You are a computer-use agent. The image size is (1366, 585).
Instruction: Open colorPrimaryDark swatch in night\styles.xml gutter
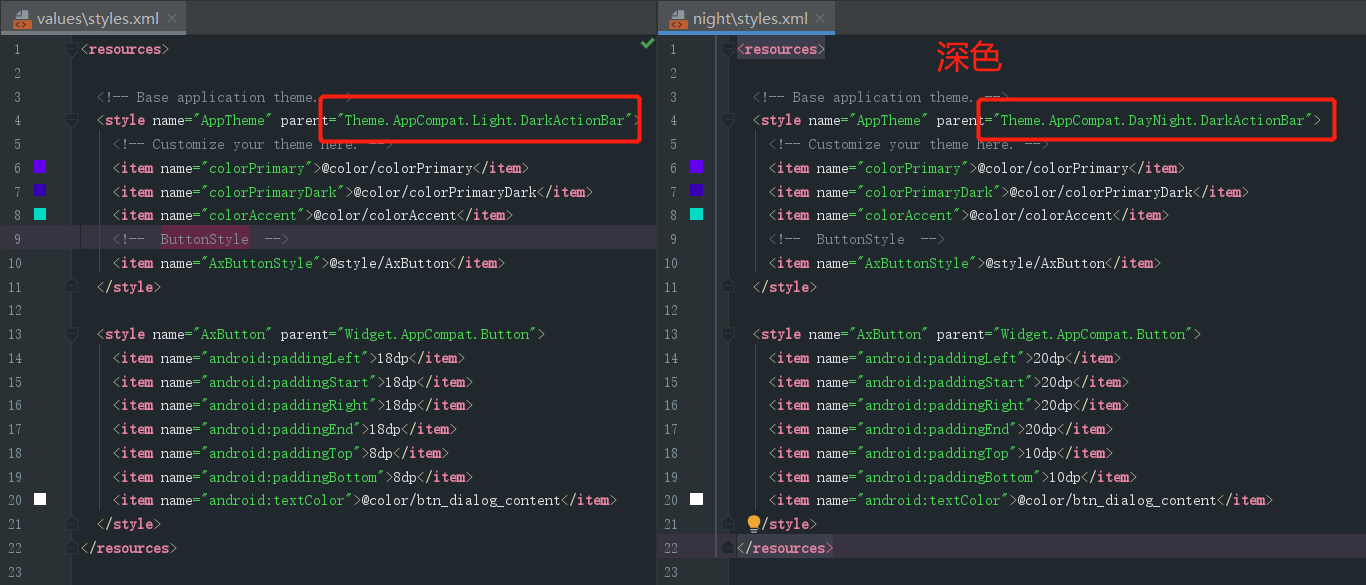(696, 190)
